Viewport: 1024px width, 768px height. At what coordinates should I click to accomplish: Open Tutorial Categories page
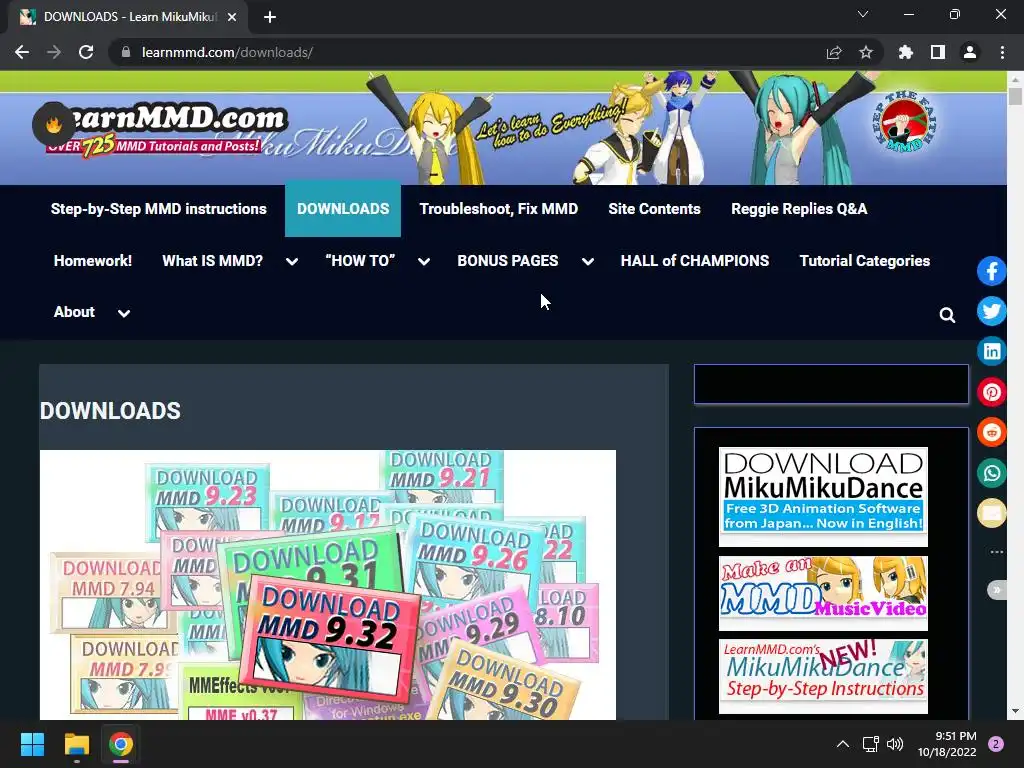point(865,261)
